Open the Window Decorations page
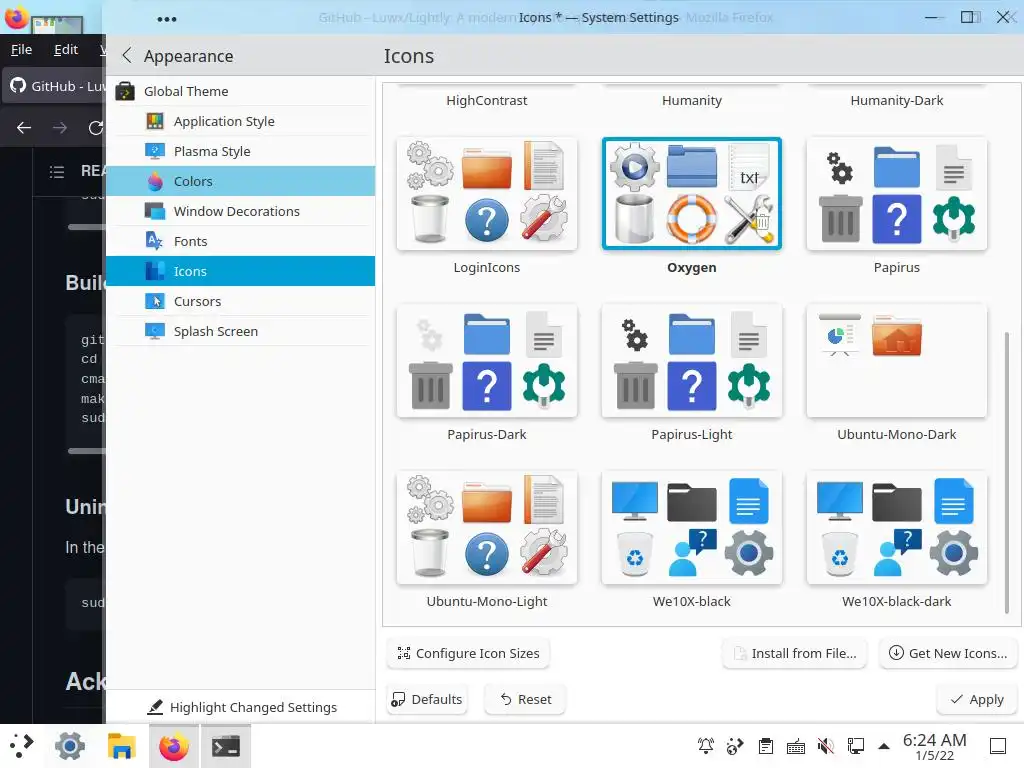 click(240, 212)
